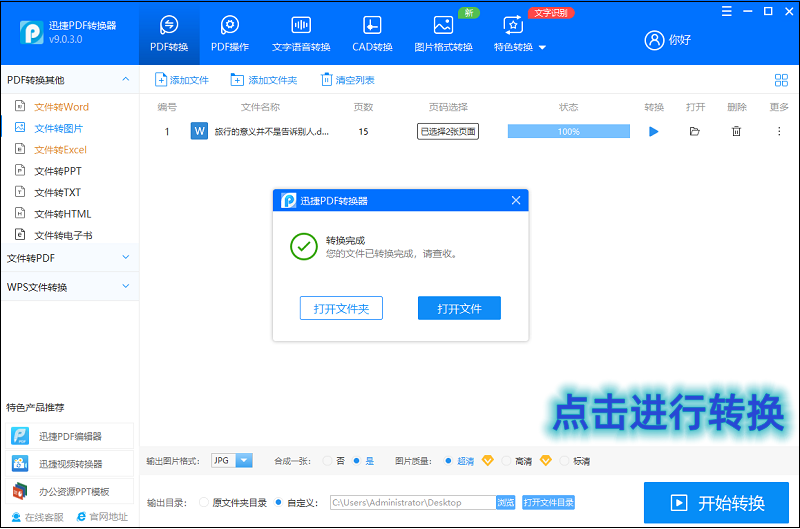Click the file name 旅行的意义并不是告诉别人
Screen dimensions: 800x529
[x=271, y=132]
